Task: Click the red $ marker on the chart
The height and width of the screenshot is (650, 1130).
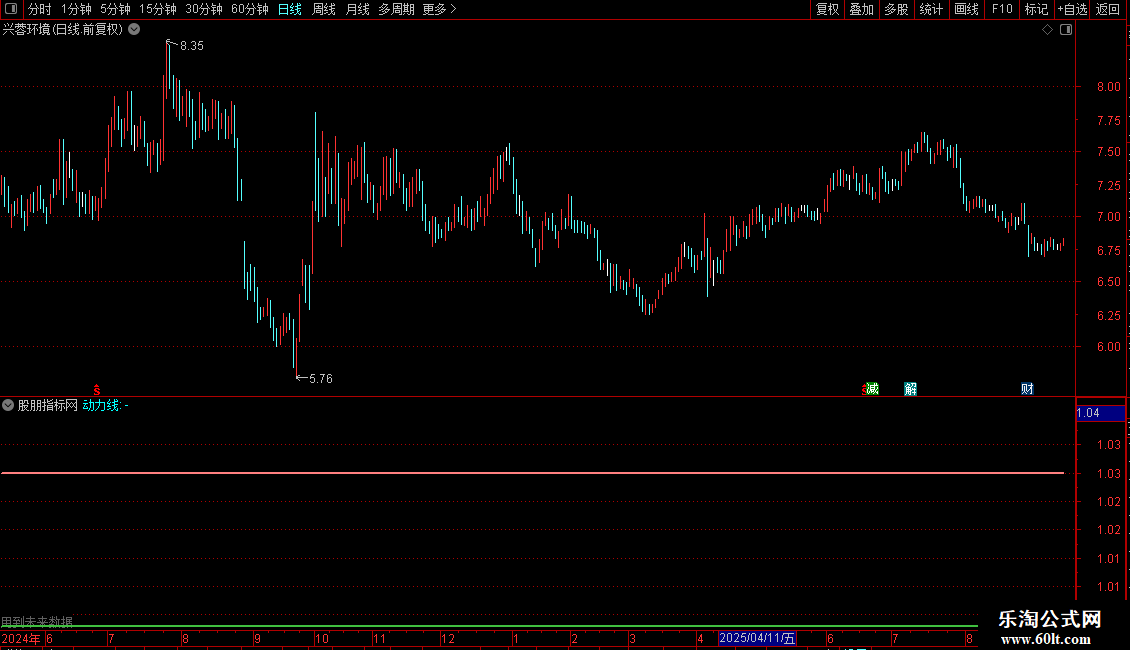Action: tap(97, 389)
